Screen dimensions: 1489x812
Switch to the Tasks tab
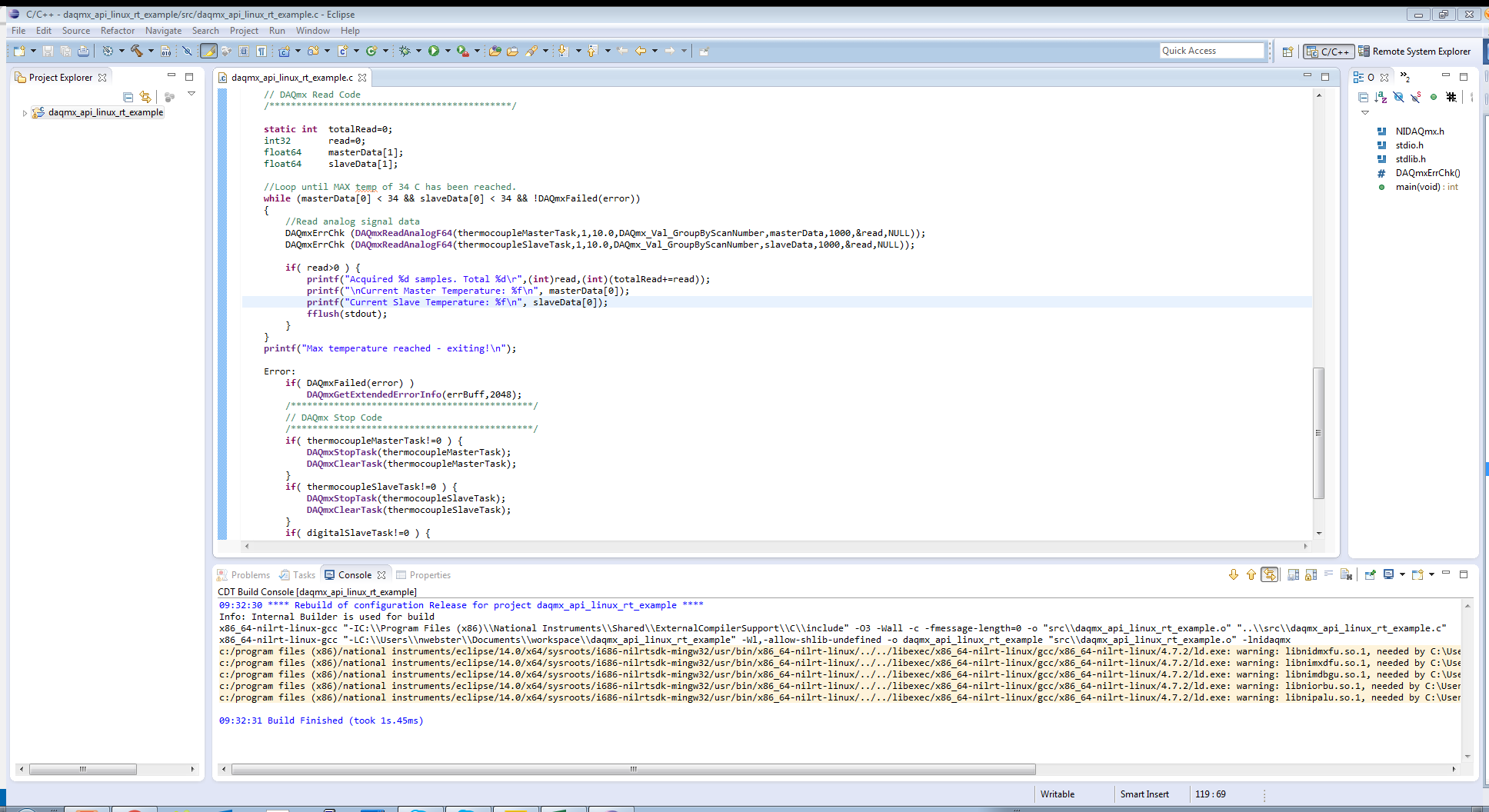pos(297,575)
